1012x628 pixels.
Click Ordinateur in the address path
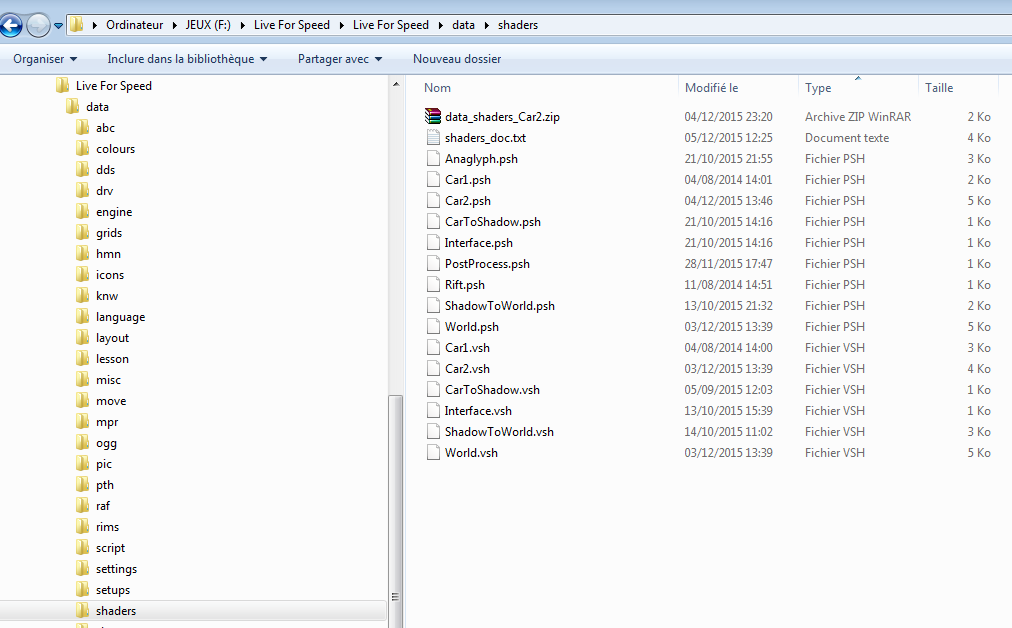134,25
